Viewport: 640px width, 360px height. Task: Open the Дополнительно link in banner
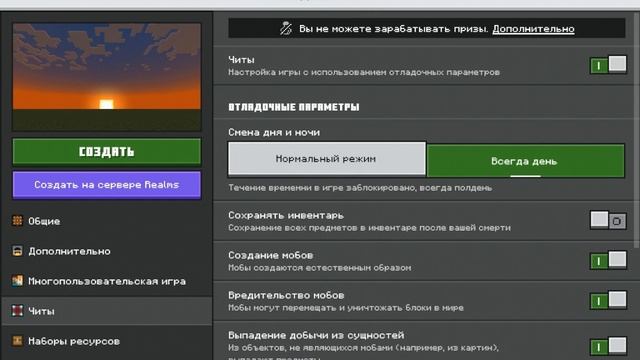pyautogui.click(x=533, y=29)
